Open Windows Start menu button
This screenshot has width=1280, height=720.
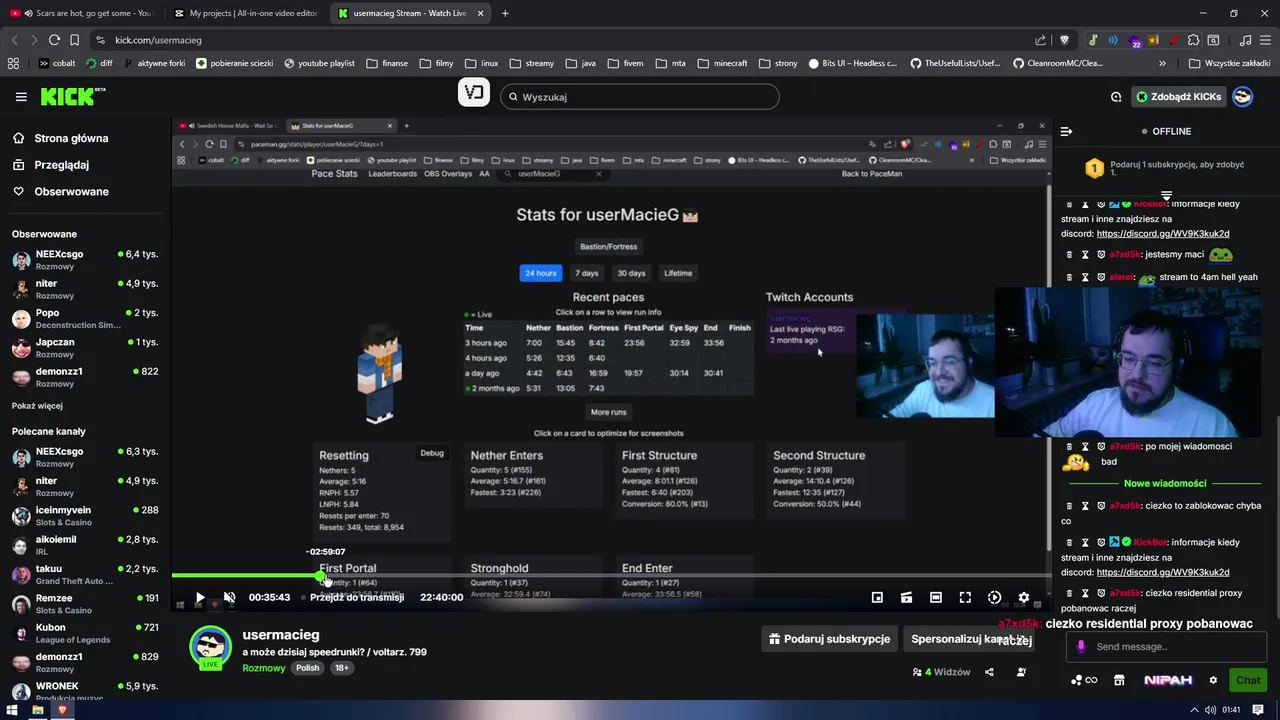pyautogui.click(x=12, y=710)
